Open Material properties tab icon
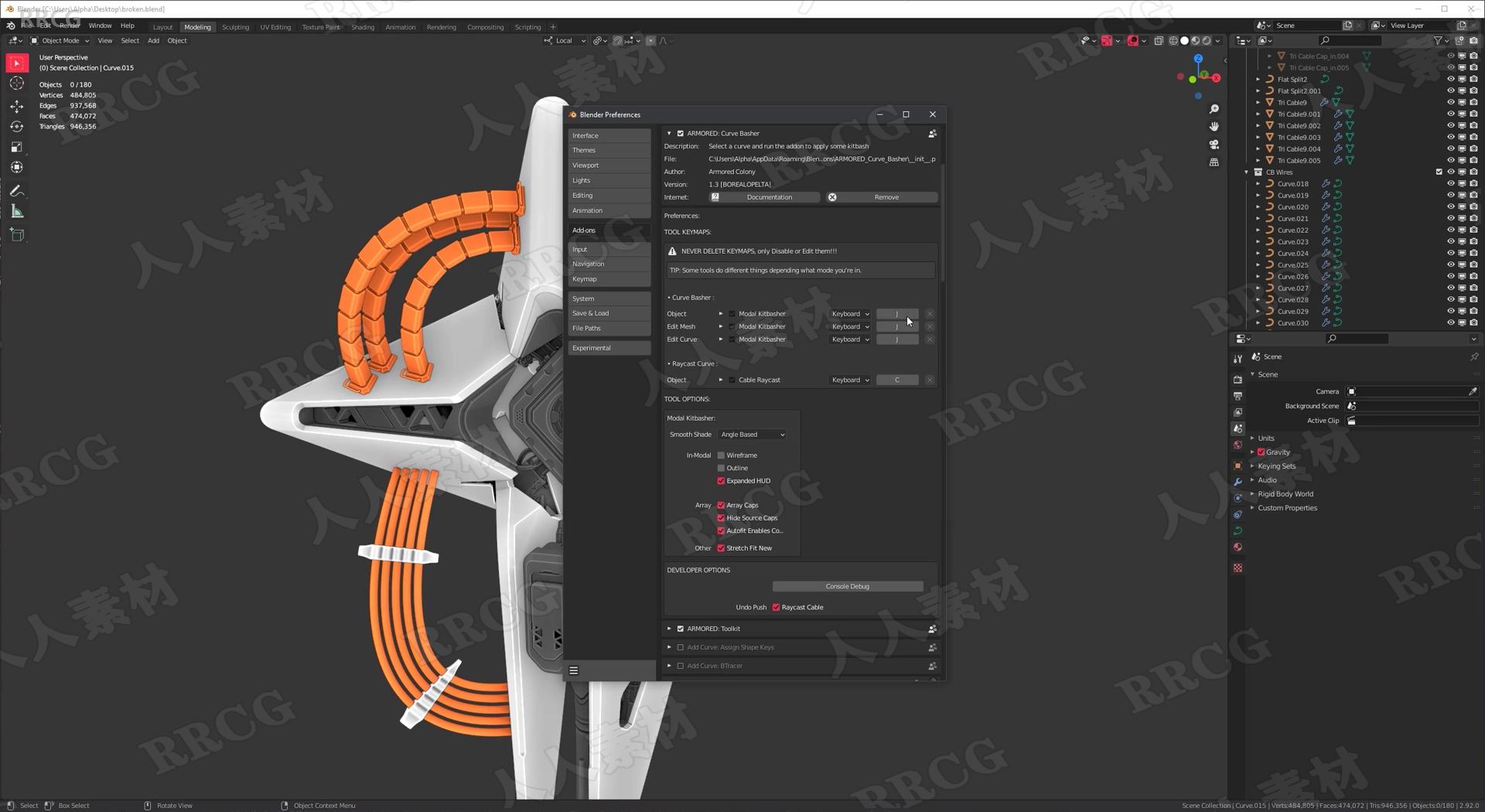Image resolution: width=1485 pixels, height=812 pixels. click(1237, 548)
